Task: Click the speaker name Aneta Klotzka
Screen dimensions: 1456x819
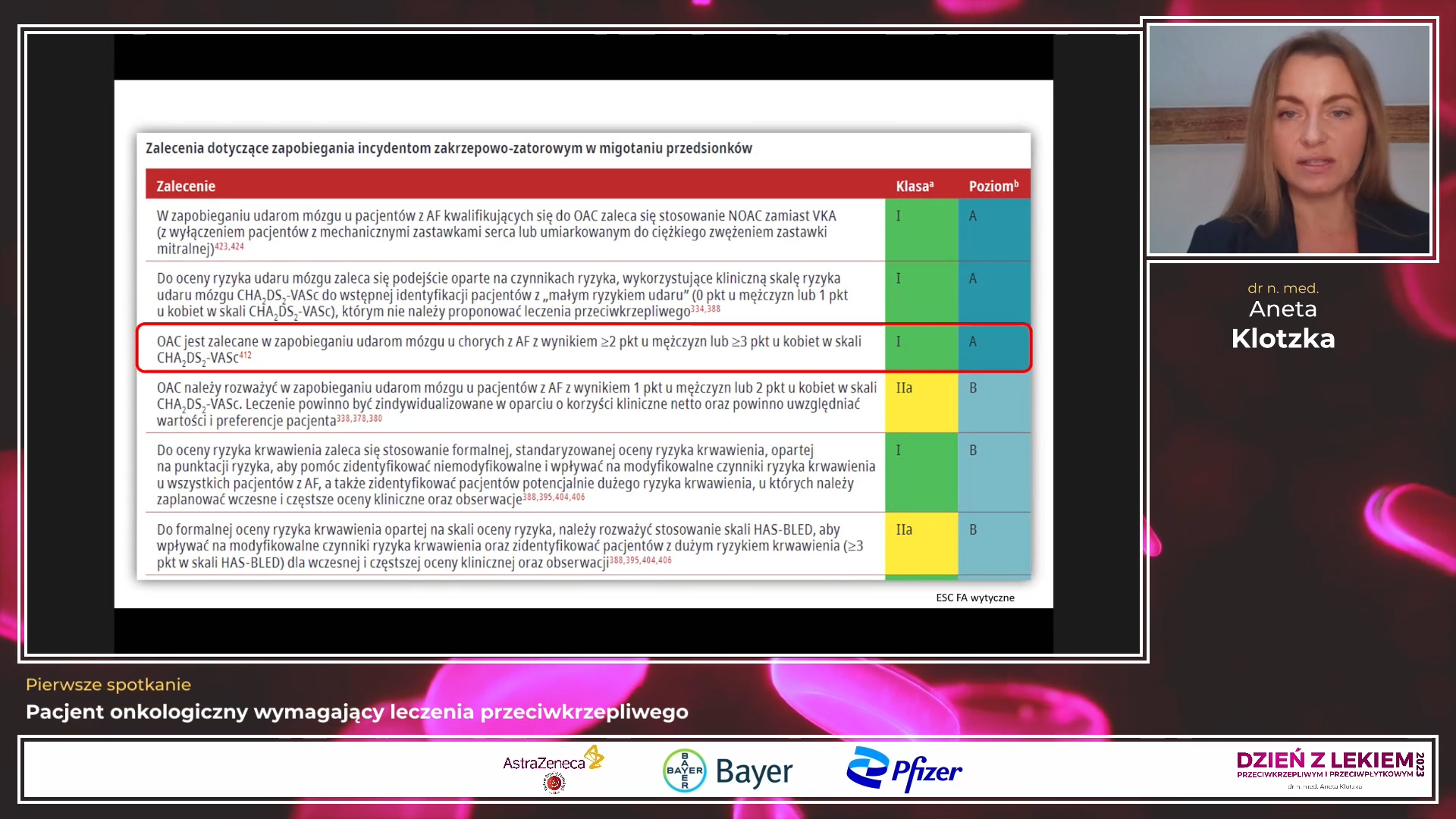Action: click(x=1283, y=325)
